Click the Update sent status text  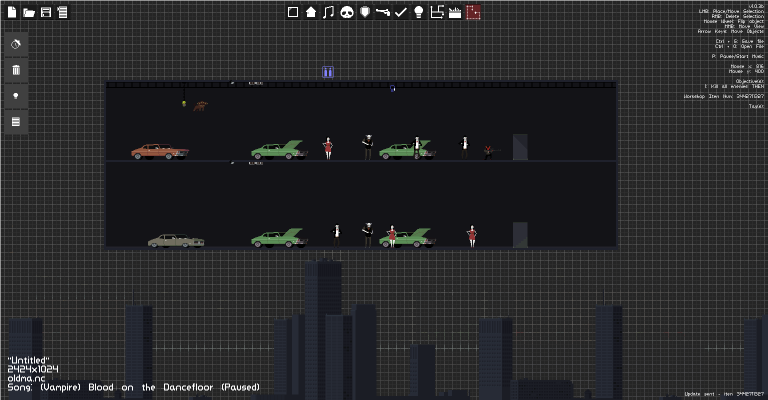coord(724,394)
